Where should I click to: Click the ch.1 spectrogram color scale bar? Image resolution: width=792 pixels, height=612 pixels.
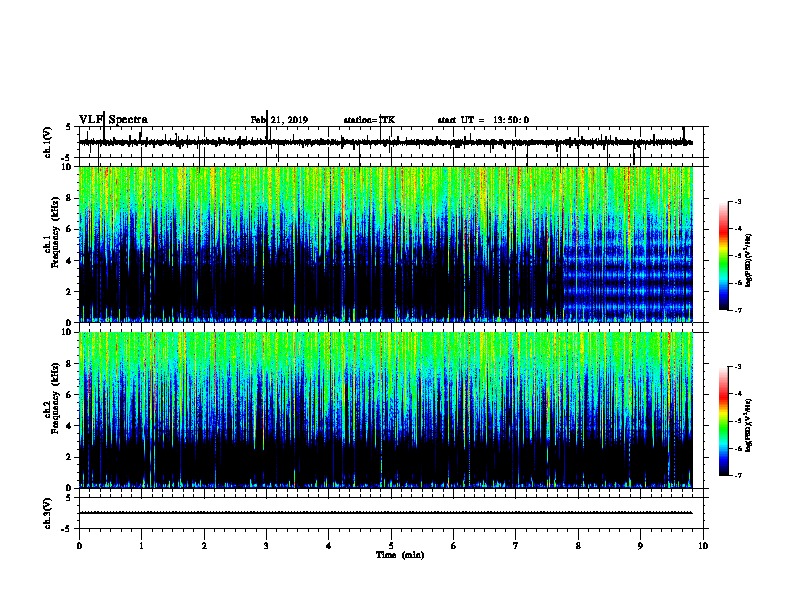pos(723,256)
